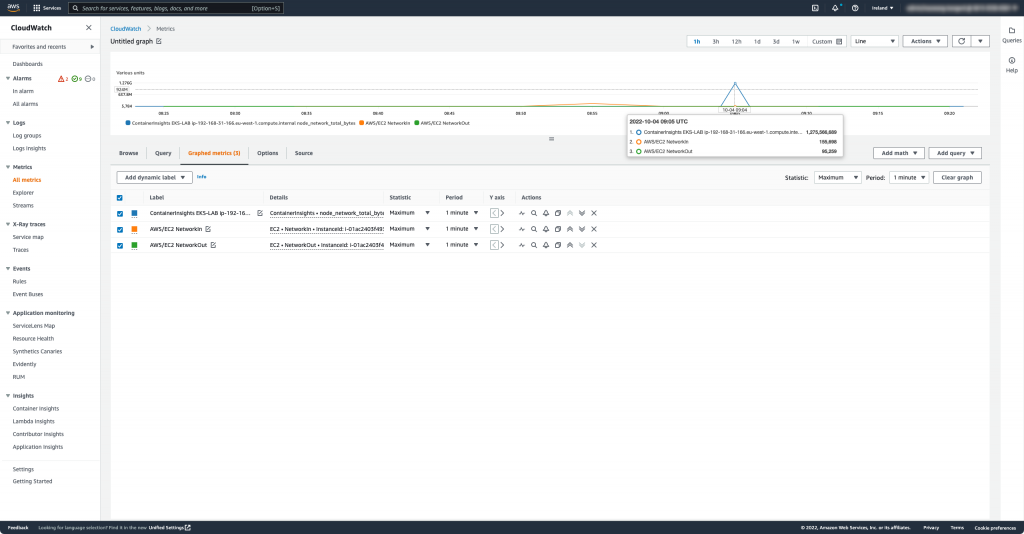Open Period dropdown in NetworkOut row

click(462, 245)
